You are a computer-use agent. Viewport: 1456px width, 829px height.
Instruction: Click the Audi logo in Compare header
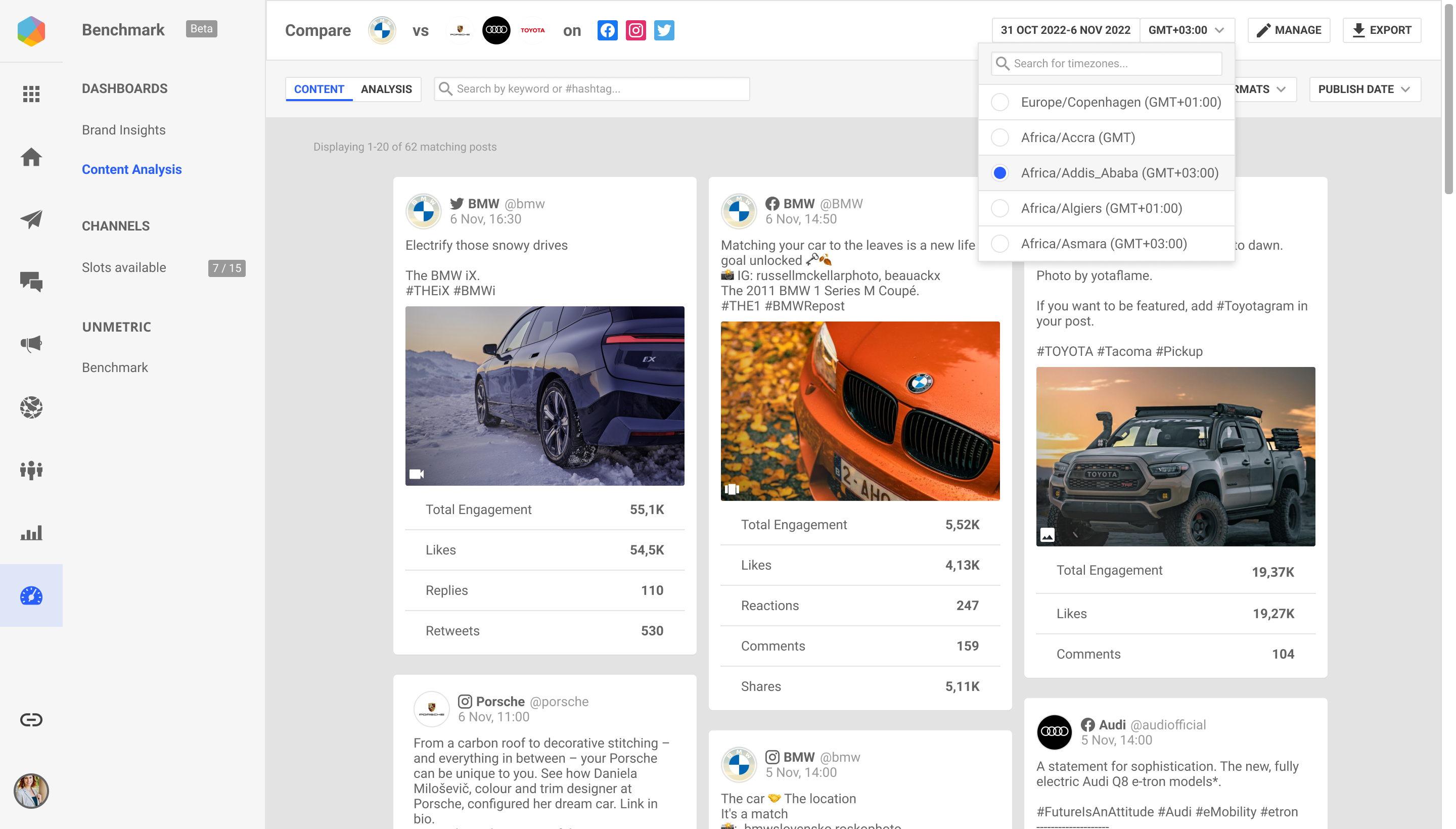tap(496, 30)
